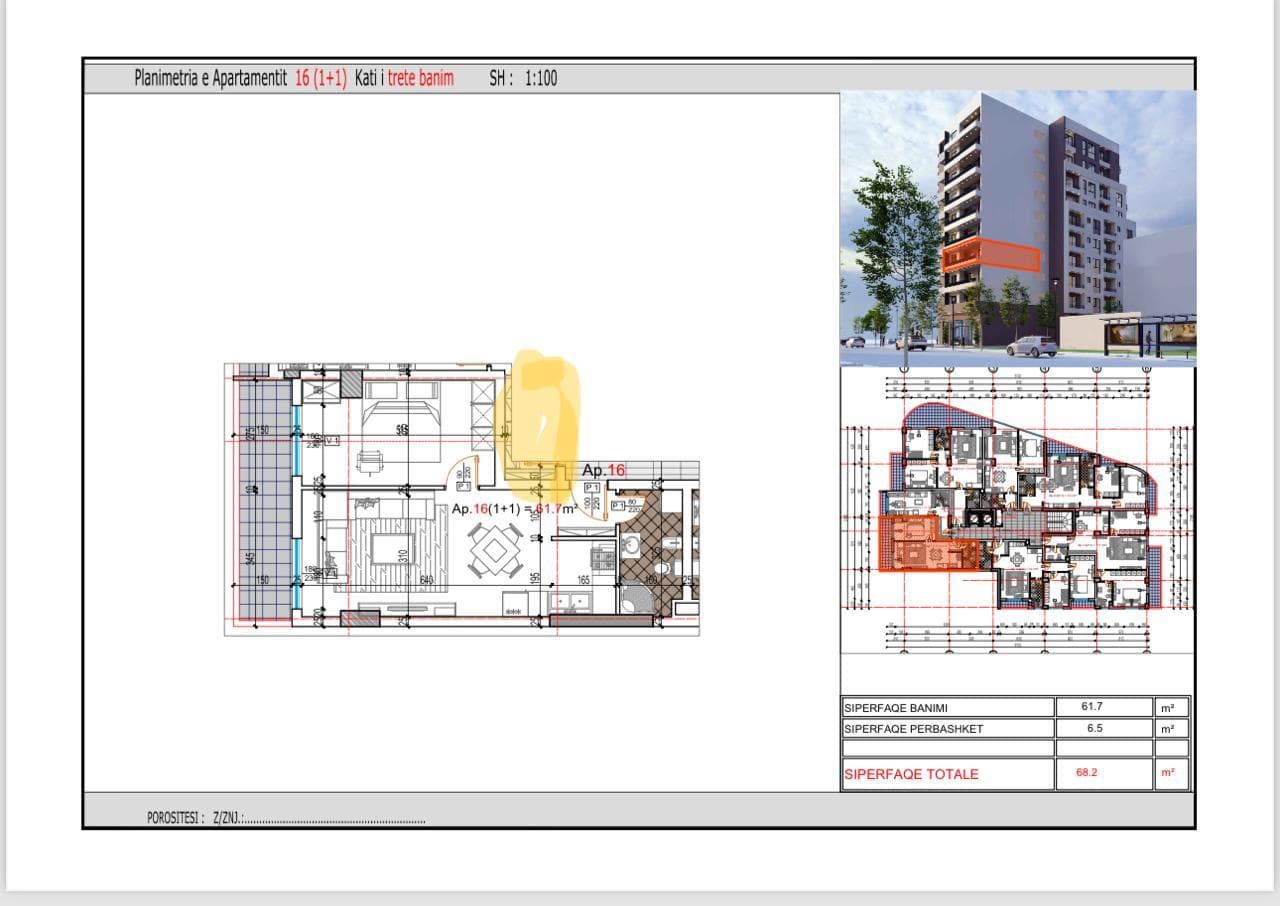Click the dining table with four chairs
The width and height of the screenshot is (1280, 906).
click(496, 550)
